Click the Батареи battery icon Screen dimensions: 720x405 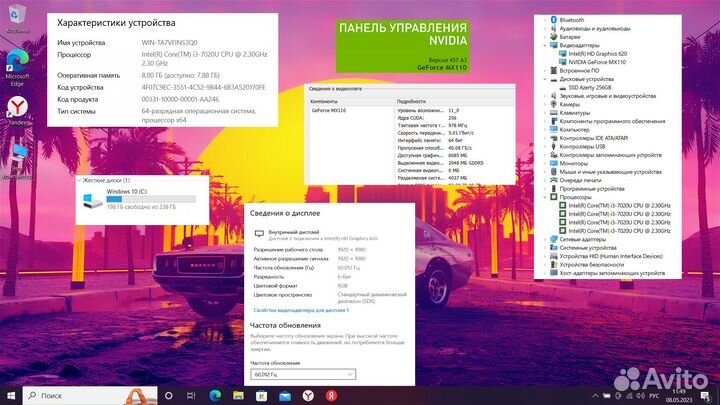click(554, 37)
